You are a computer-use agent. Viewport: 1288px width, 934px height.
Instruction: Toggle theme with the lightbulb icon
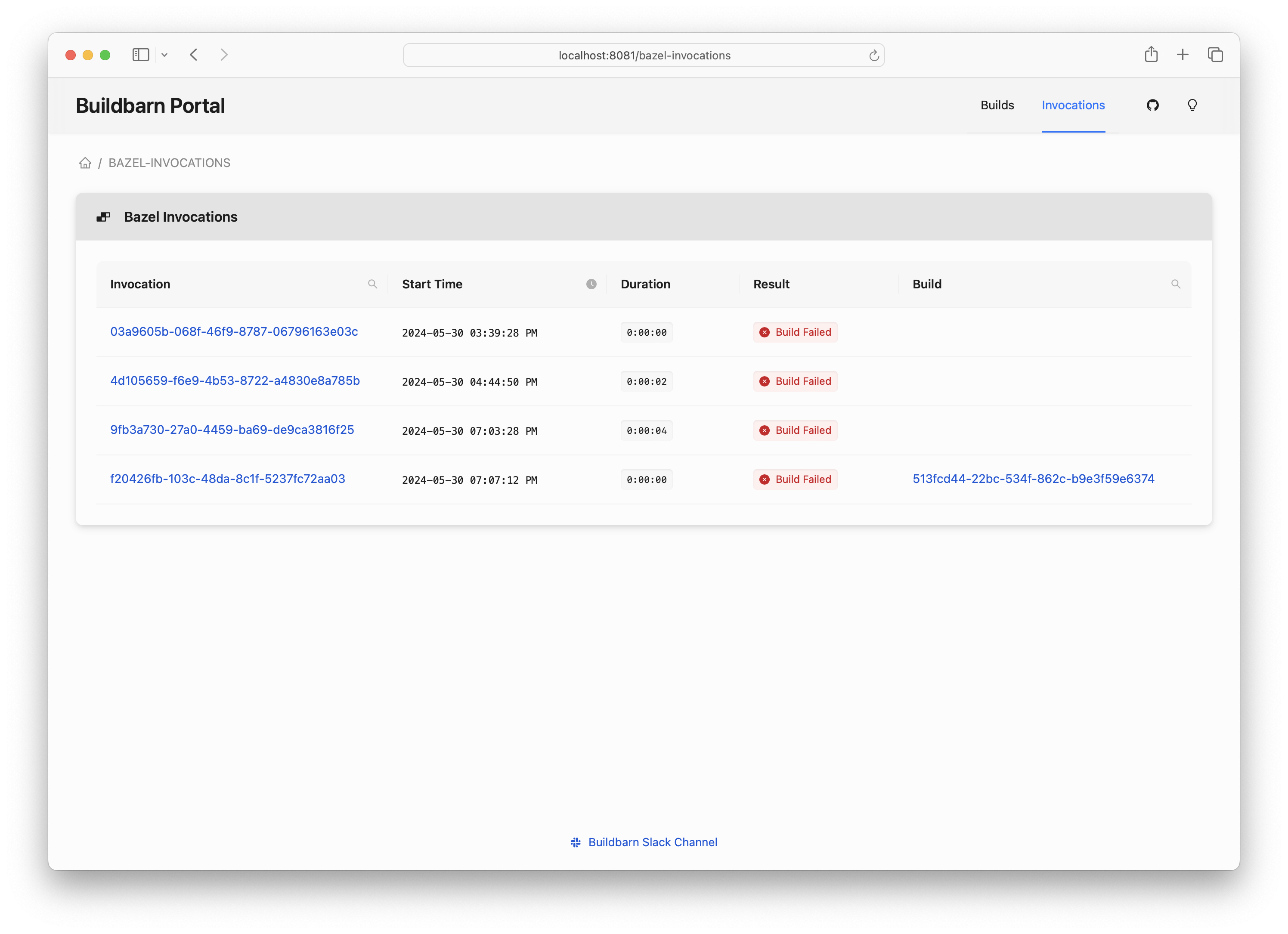pos(1192,105)
